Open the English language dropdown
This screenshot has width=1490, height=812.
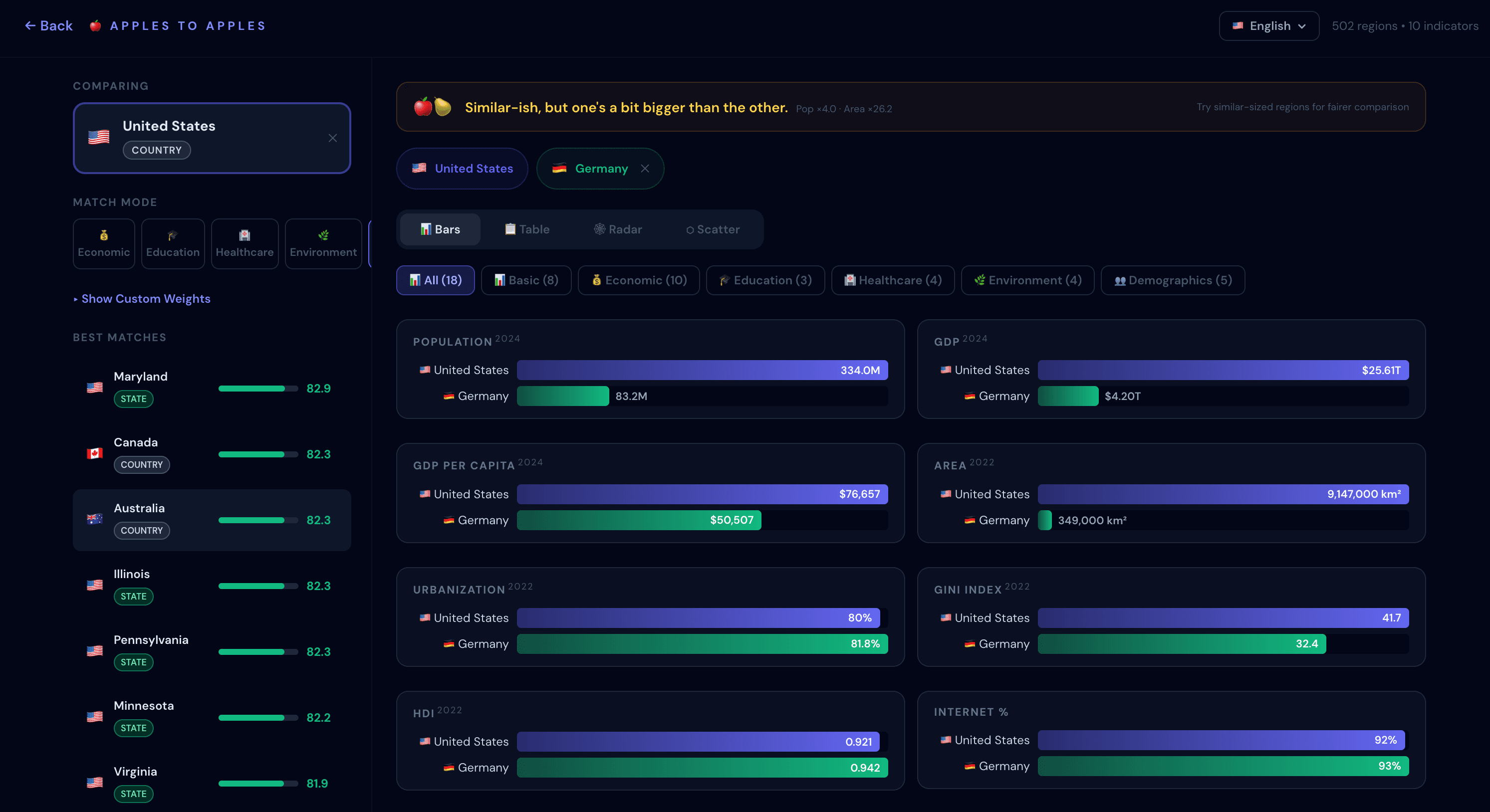(x=1268, y=26)
